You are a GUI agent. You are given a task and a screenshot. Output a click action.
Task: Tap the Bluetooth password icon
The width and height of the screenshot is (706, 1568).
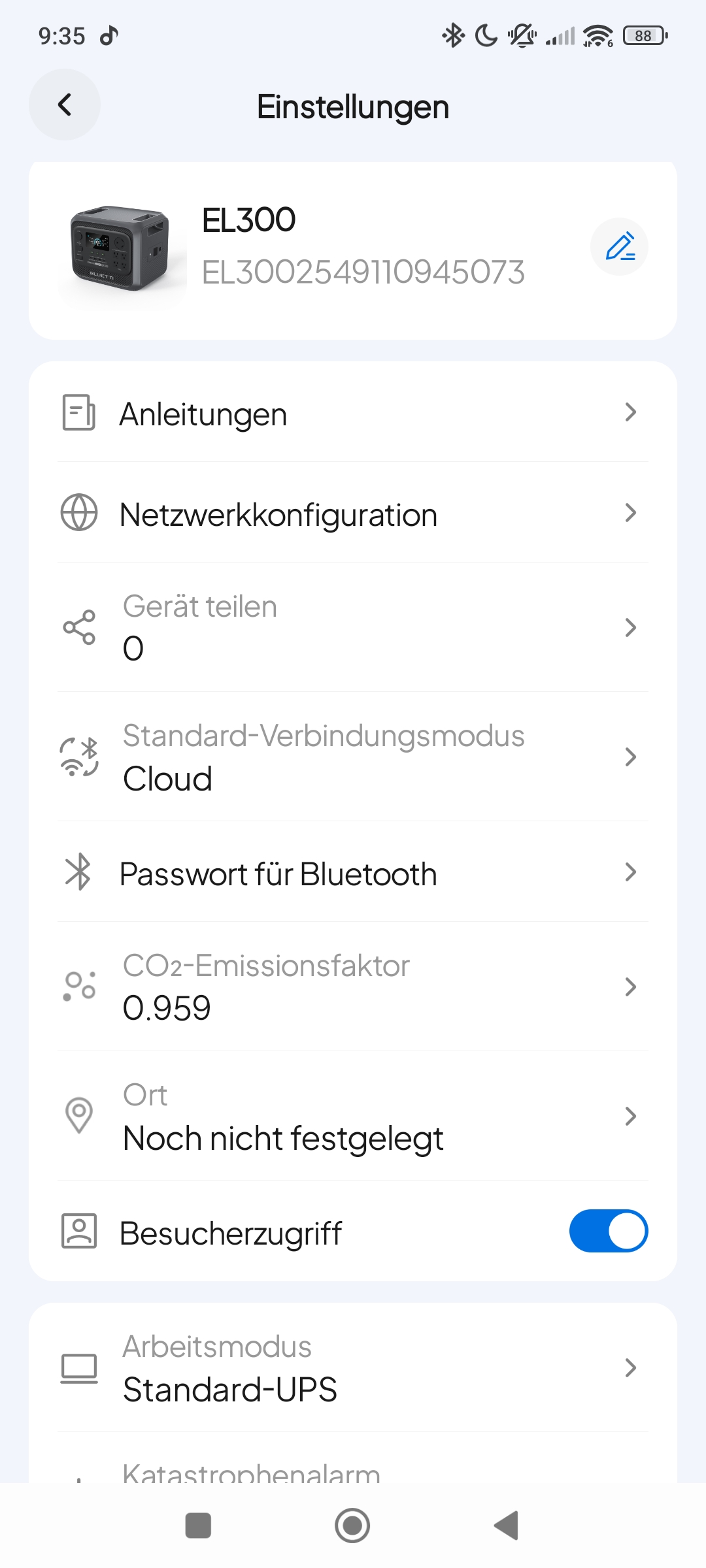click(79, 872)
